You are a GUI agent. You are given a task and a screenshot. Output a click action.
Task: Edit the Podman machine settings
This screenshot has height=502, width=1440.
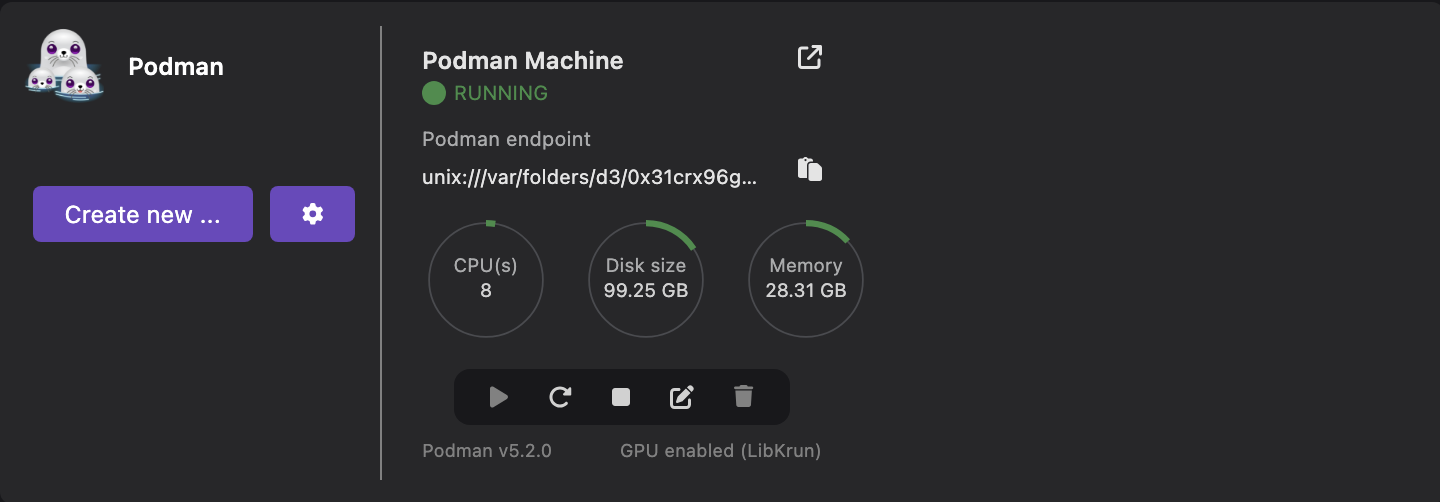pyautogui.click(x=681, y=398)
